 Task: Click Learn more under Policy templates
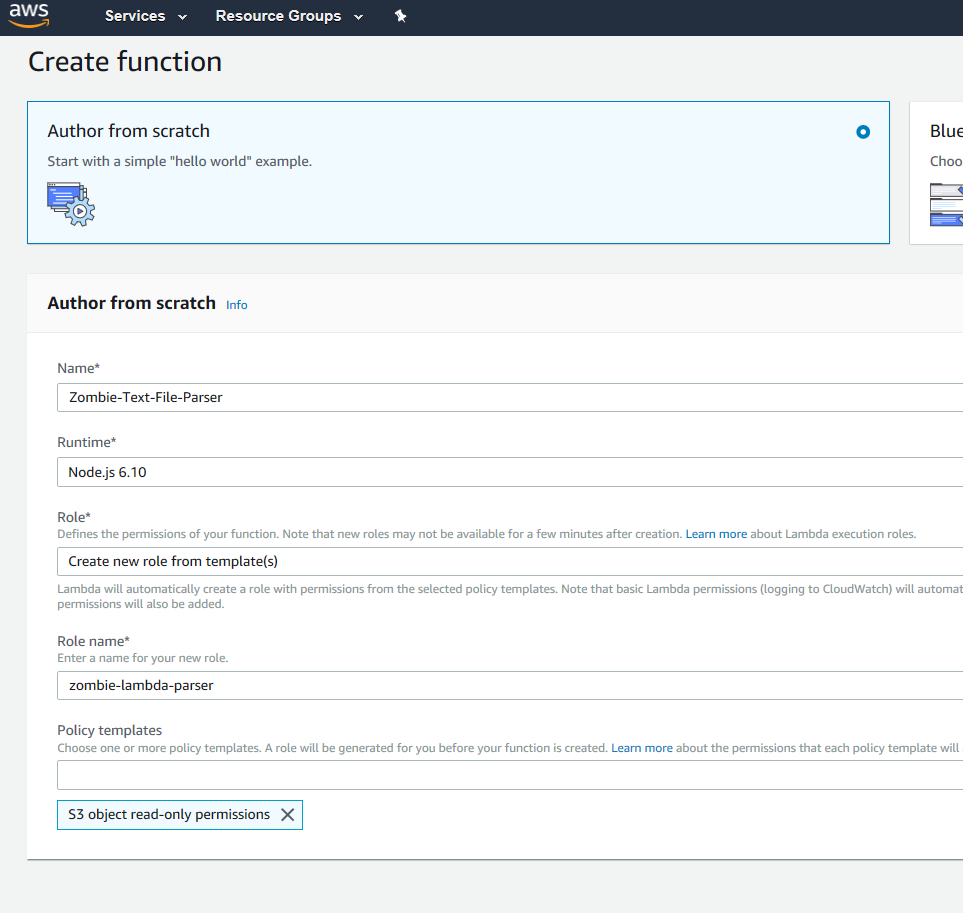[x=642, y=748]
